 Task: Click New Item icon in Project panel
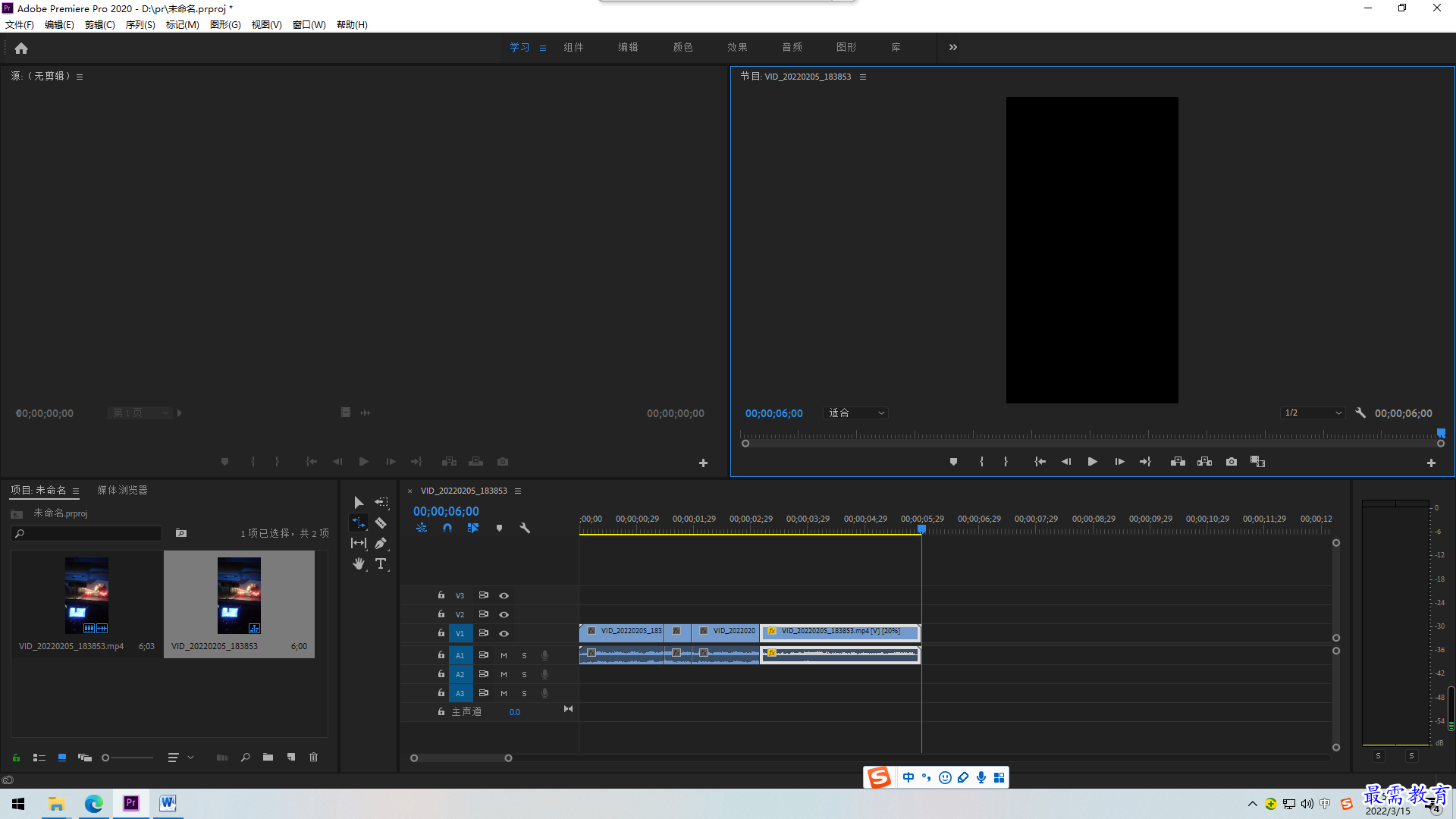point(291,757)
